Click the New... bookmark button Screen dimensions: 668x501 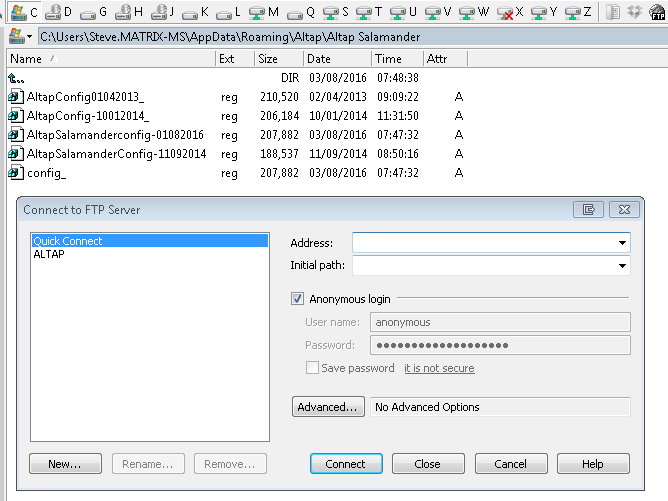click(x=66, y=464)
